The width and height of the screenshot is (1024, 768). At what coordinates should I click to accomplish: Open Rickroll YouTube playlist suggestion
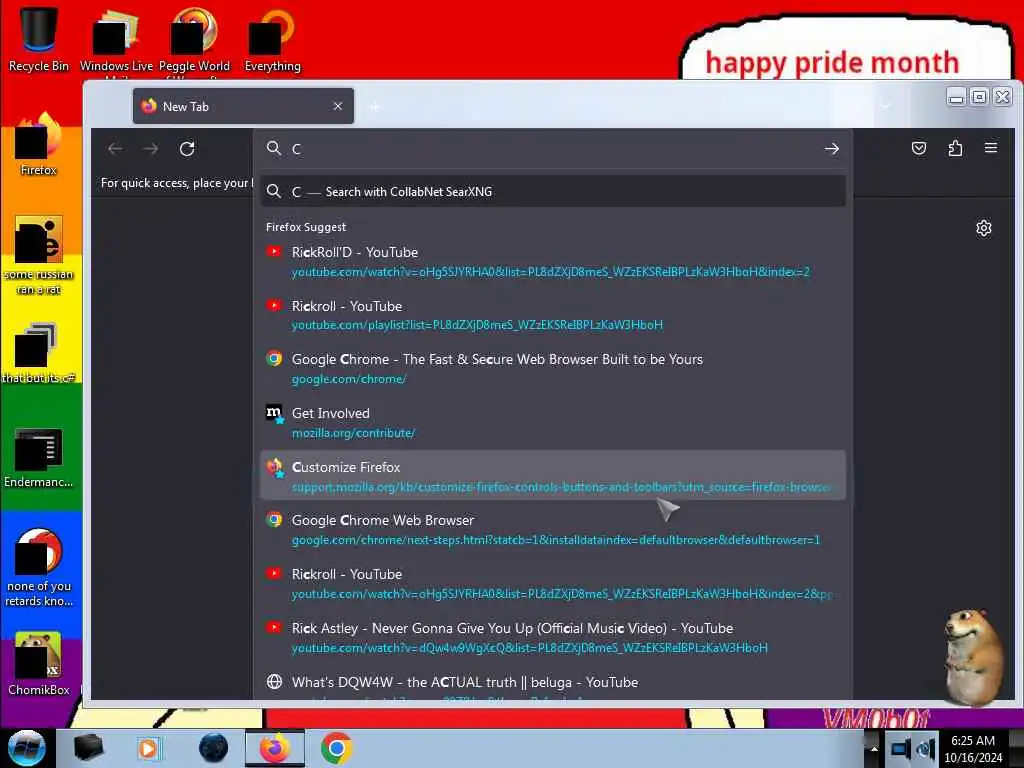(x=553, y=315)
